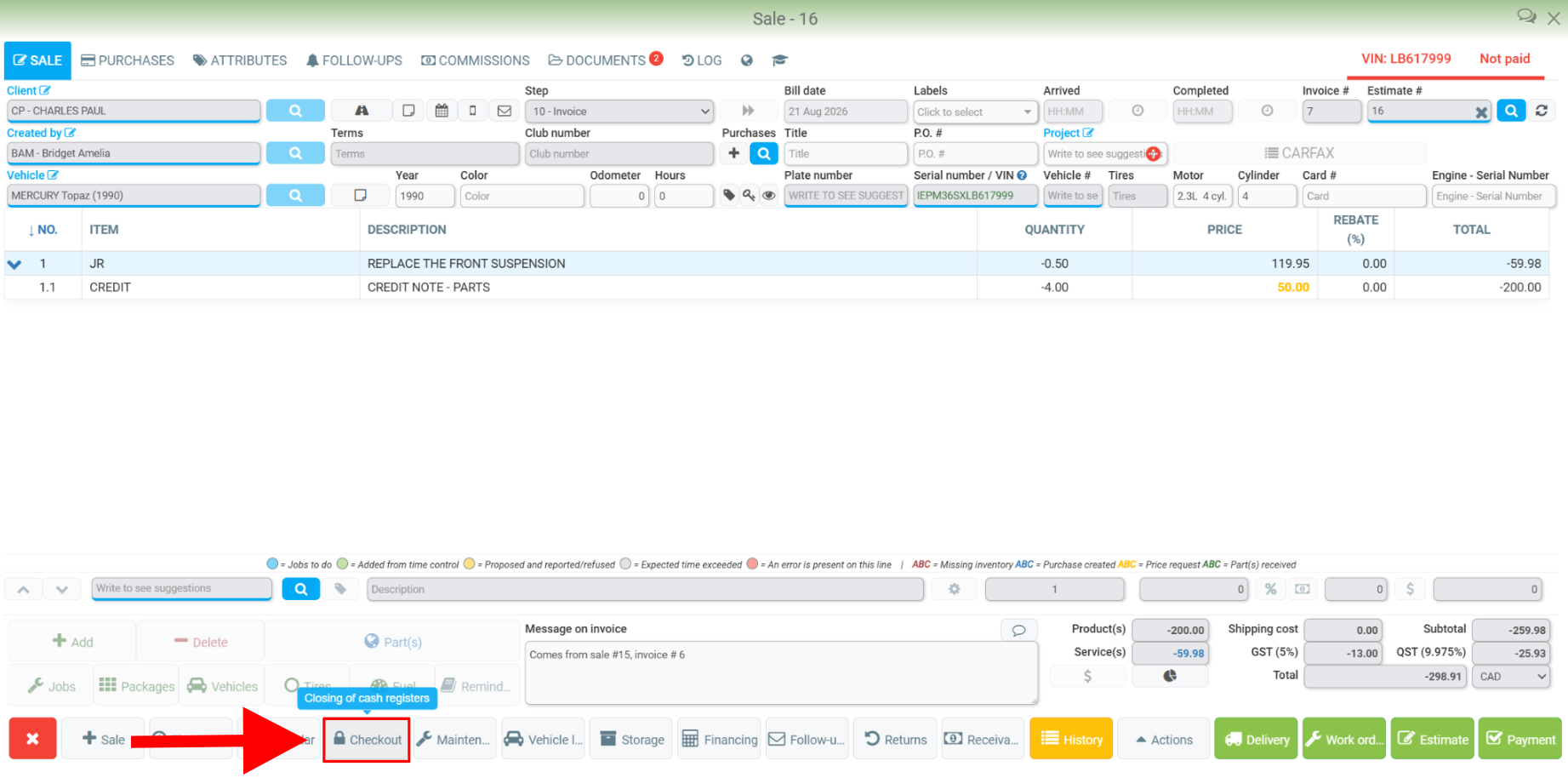The image size is (1568, 778).
Task: Open the client note icon beside binoculars
Action: pos(408,111)
